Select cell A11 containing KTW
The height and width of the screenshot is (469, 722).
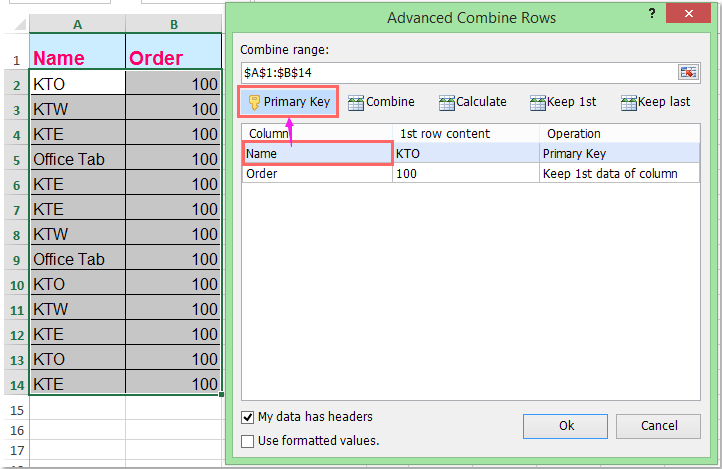[x=77, y=309]
